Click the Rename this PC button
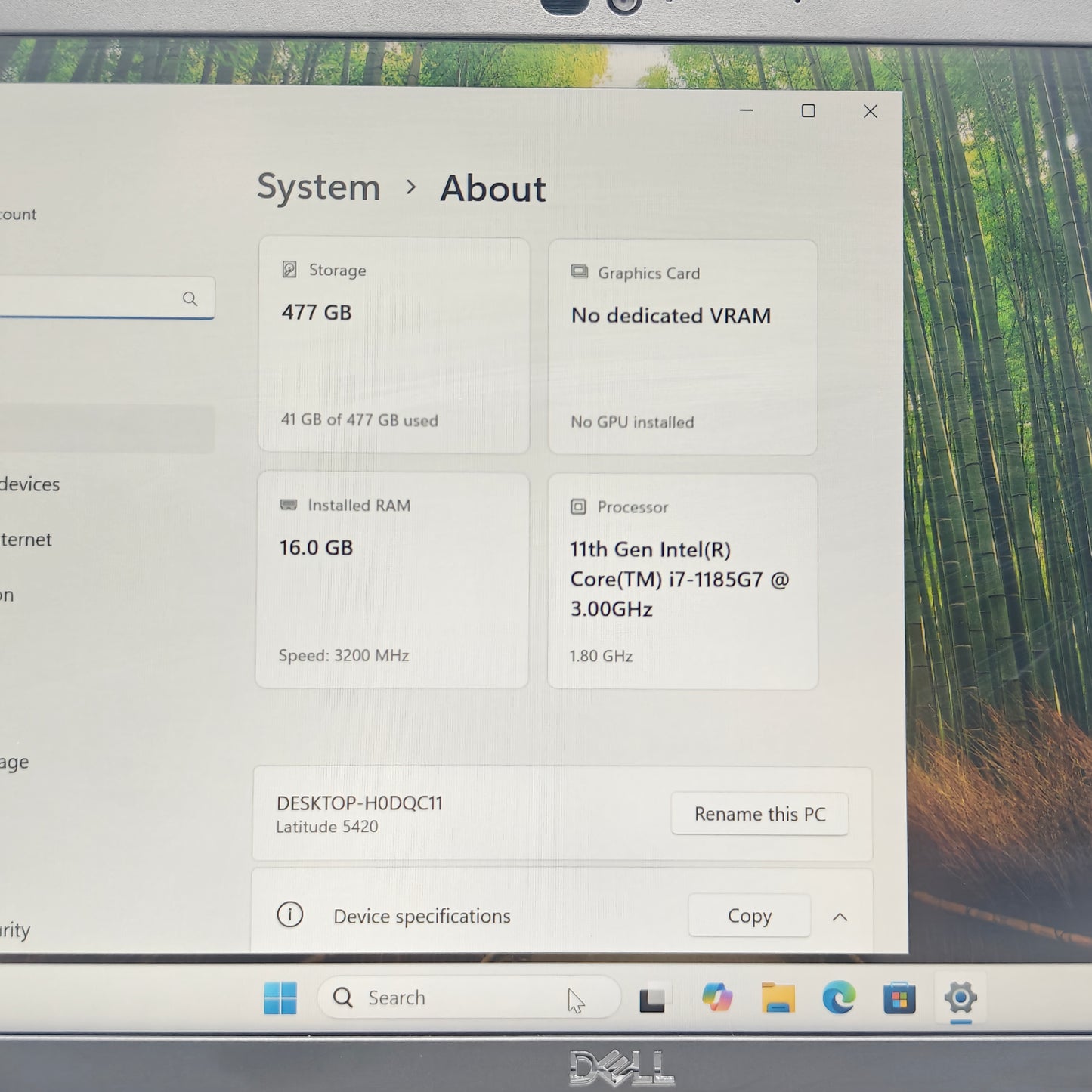The image size is (1092, 1092). coord(759,814)
